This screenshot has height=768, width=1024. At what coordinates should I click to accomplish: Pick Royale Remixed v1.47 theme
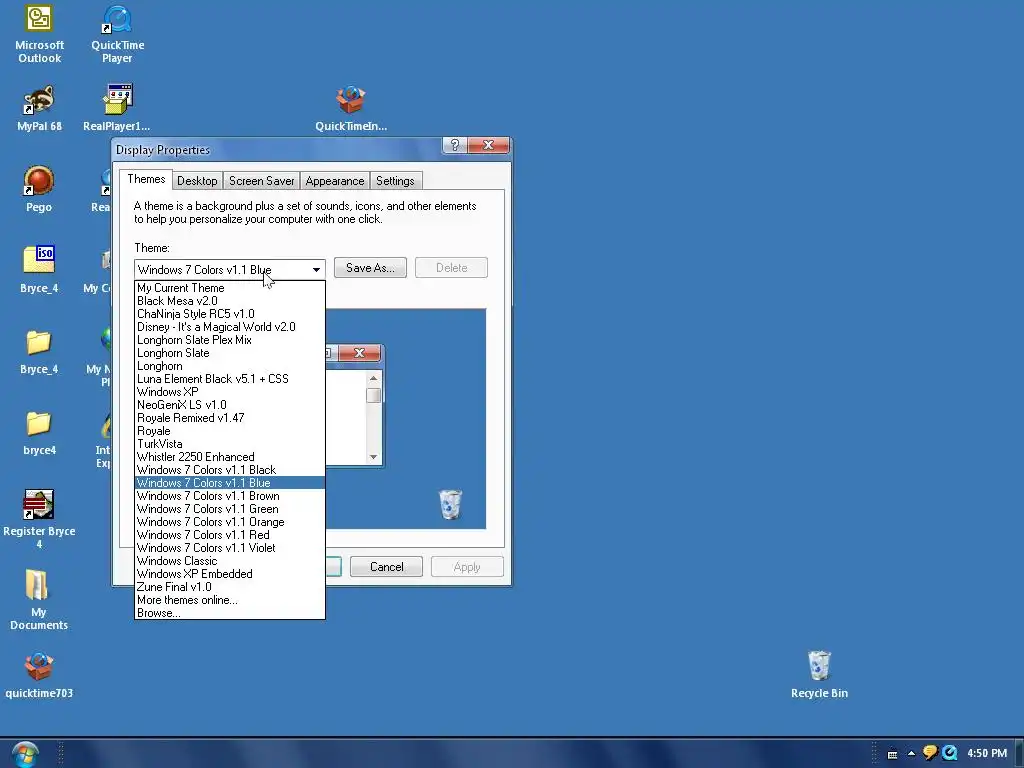(x=230, y=418)
